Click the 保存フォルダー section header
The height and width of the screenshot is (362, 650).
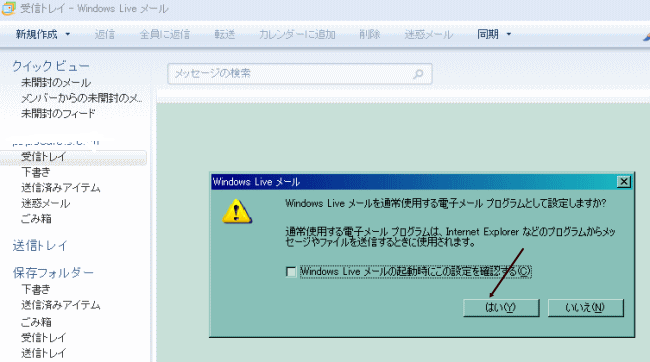point(53,272)
